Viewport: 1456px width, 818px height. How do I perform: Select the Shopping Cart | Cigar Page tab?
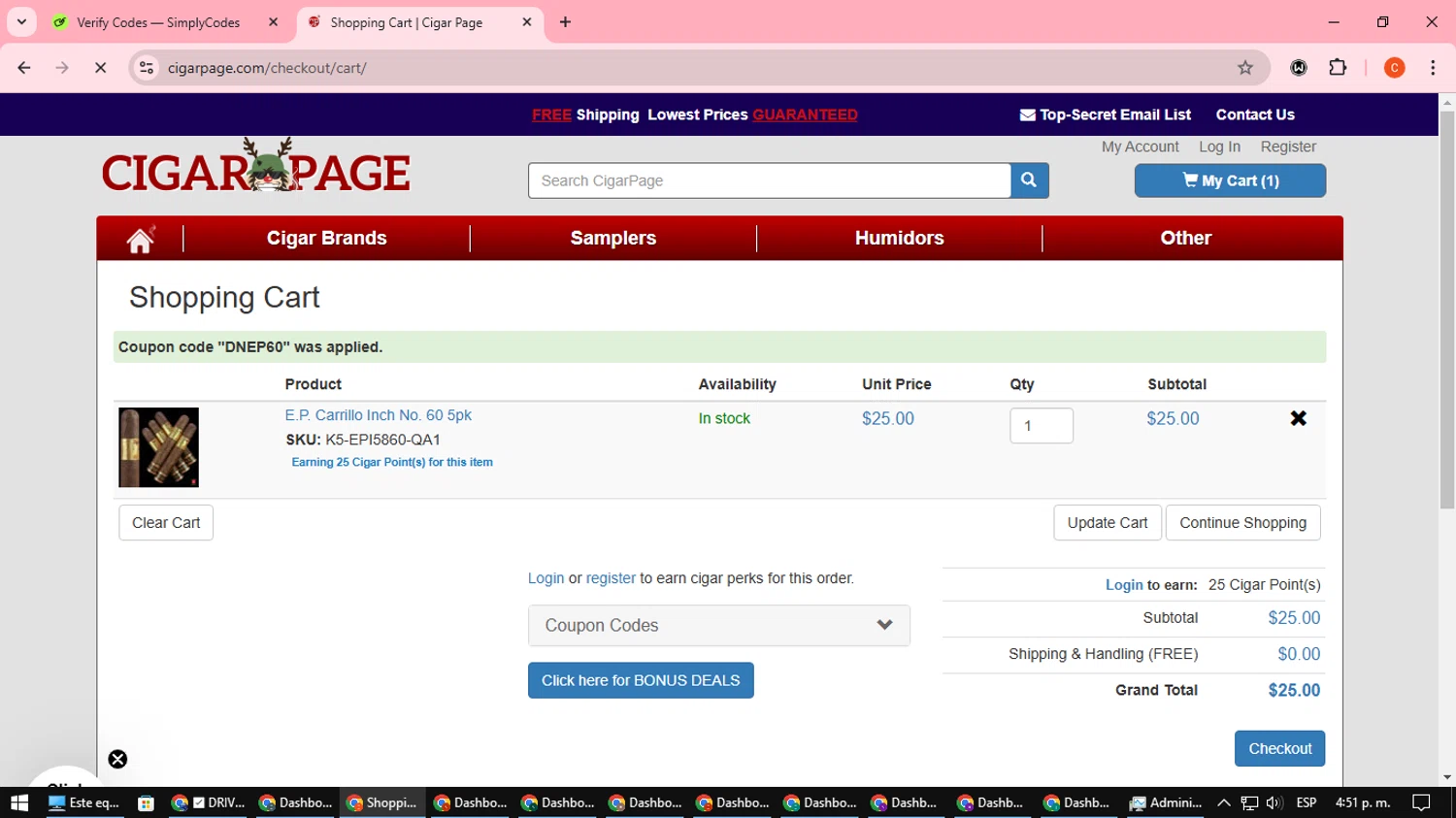(407, 22)
